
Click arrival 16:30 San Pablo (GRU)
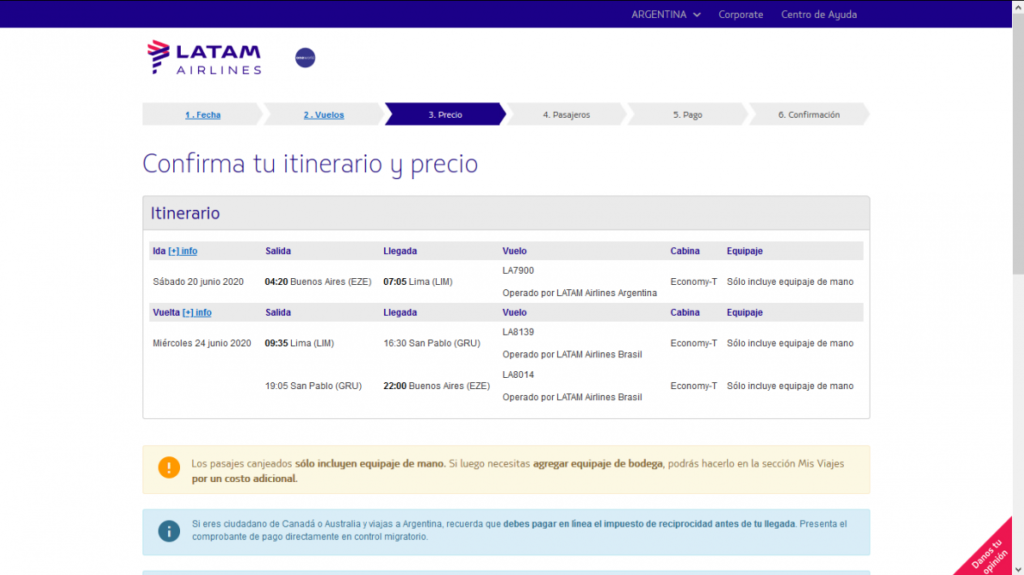[x=432, y=343]
